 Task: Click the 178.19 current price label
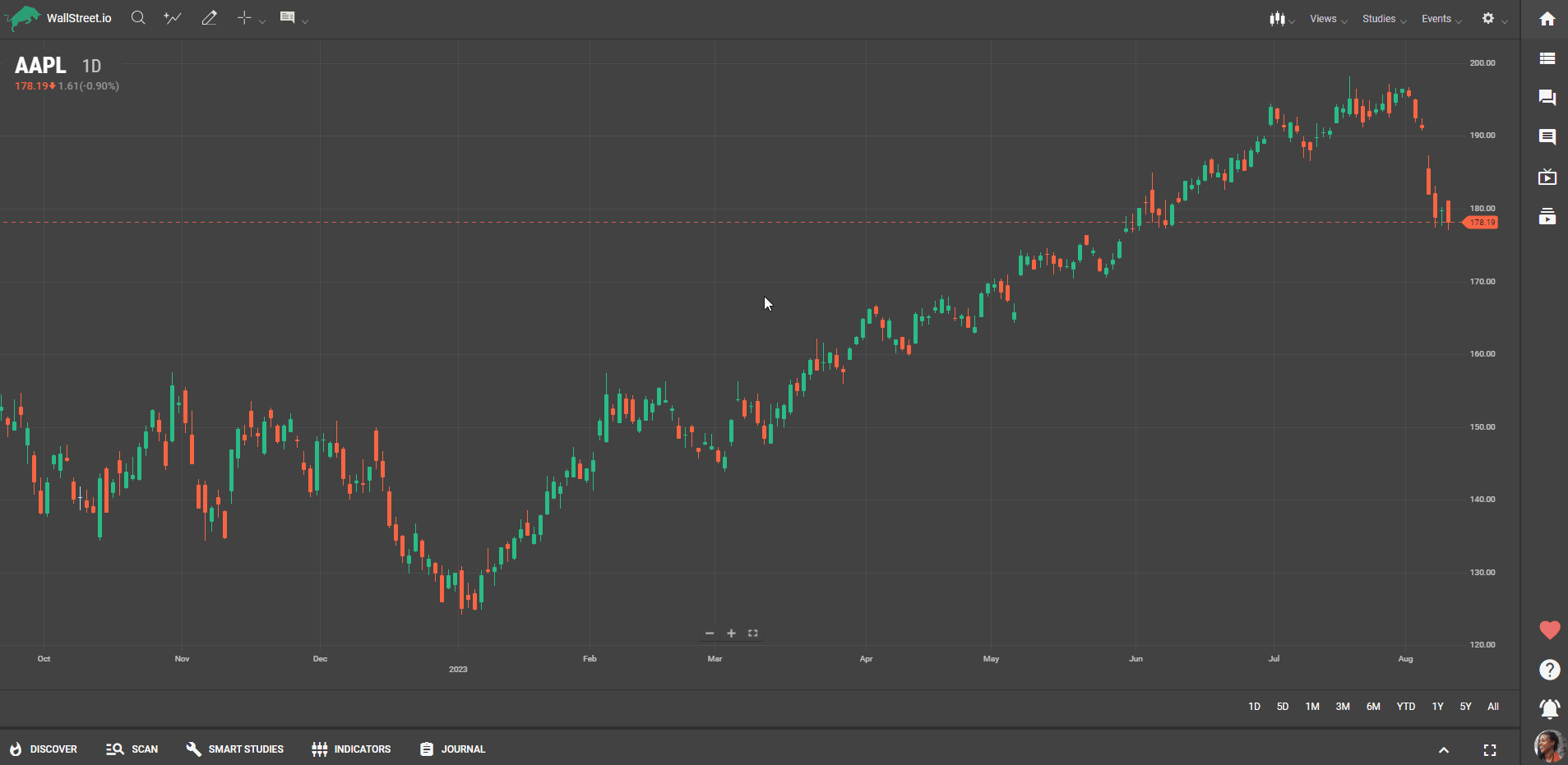tap(1482, 223)
